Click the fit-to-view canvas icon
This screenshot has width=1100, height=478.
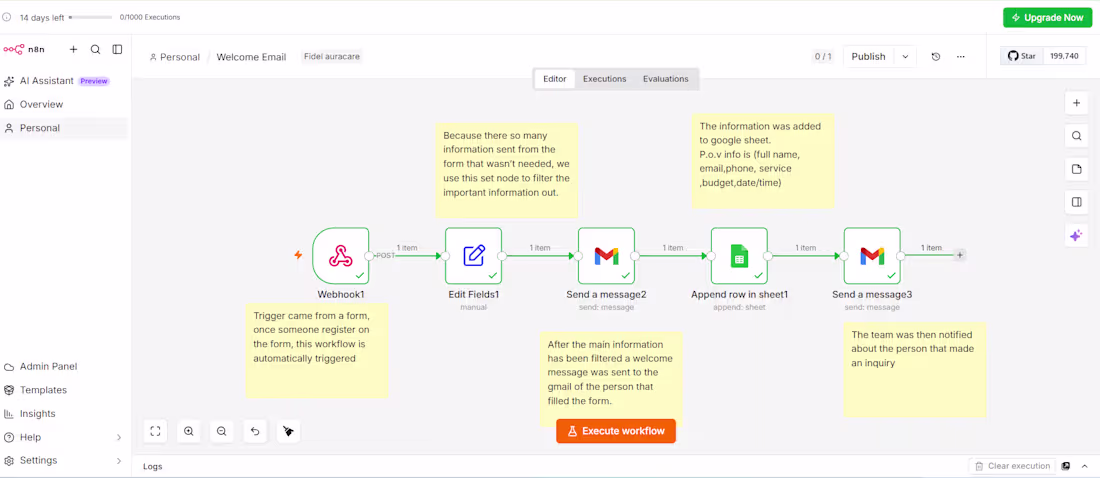click(155, 431)
